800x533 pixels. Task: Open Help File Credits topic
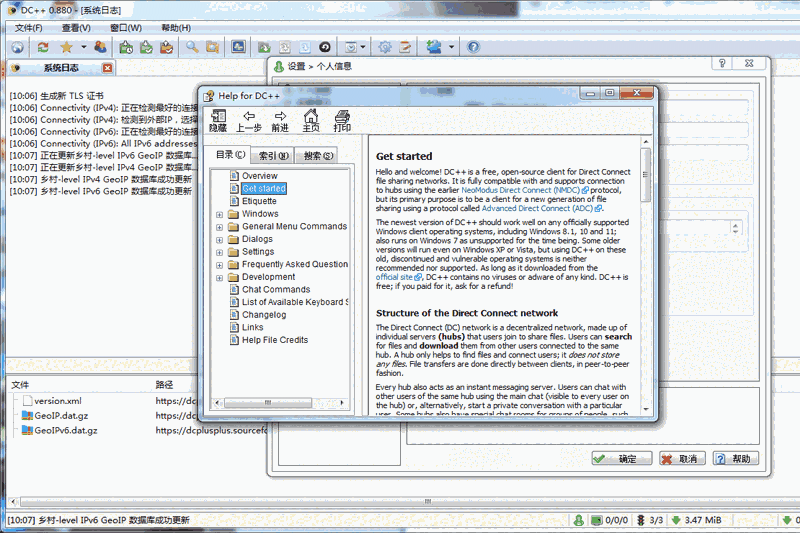pyautogui.click(x=275, y=340)
